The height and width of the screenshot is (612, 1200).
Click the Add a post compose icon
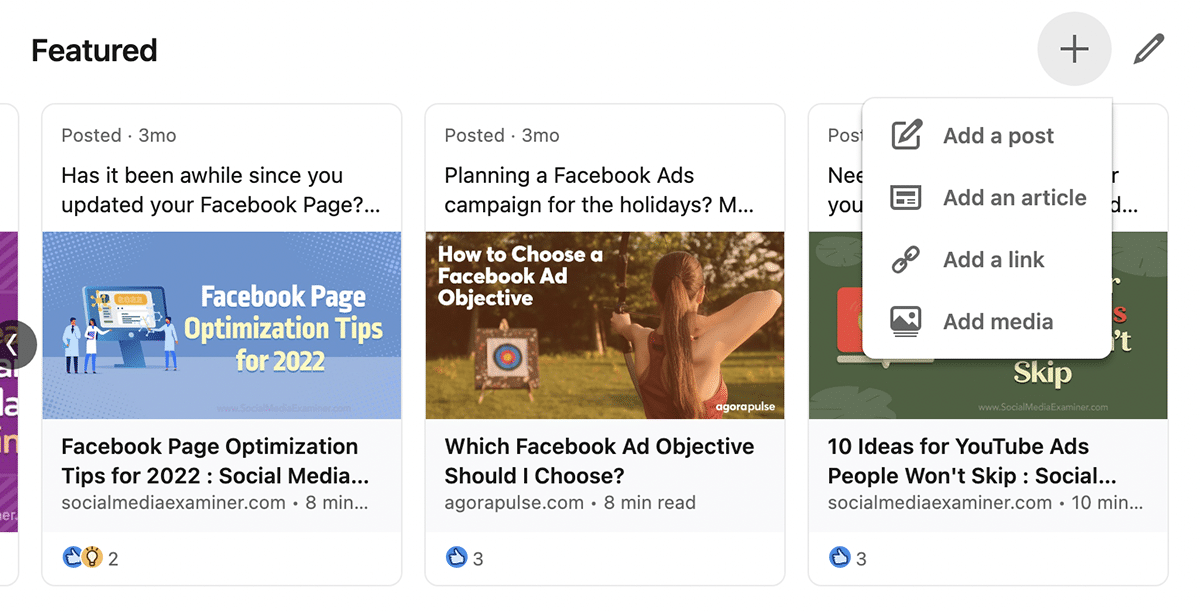[906, 136]
